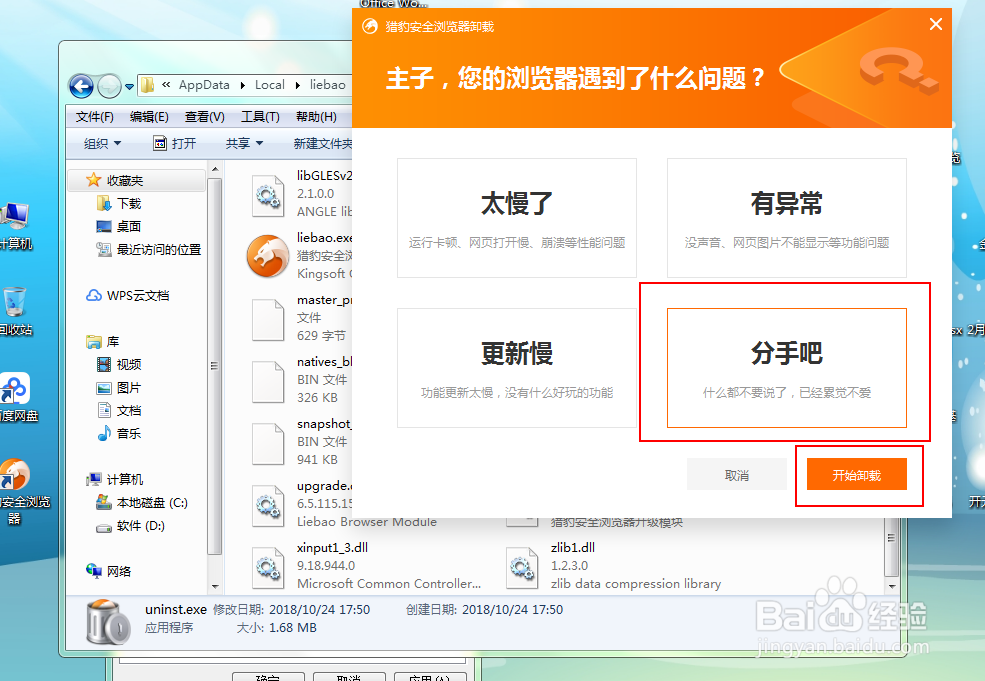Click the upgrade file gear icon

268,506
